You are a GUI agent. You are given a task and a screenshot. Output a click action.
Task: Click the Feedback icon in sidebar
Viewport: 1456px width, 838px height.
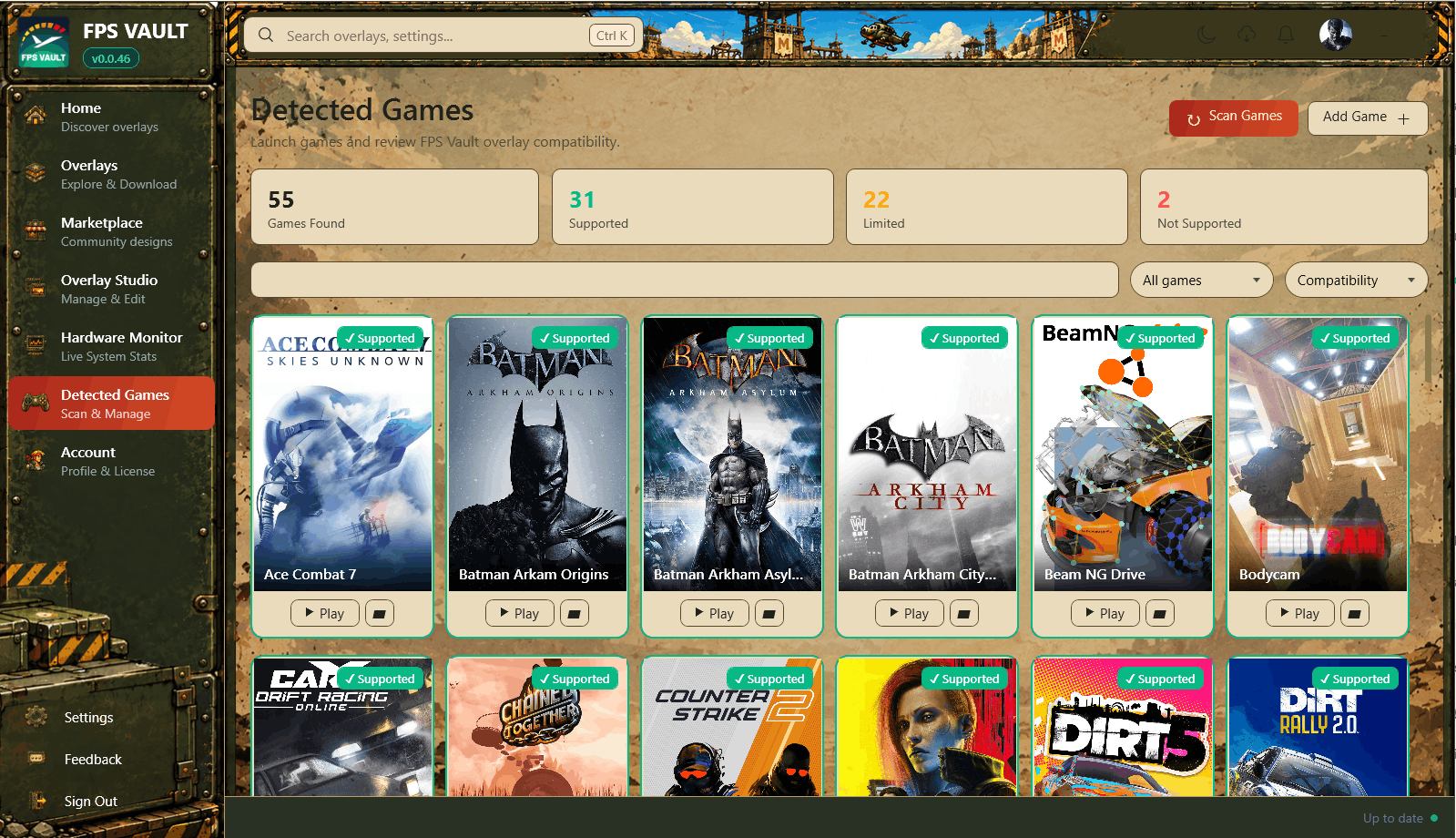[x=36, y=758]
